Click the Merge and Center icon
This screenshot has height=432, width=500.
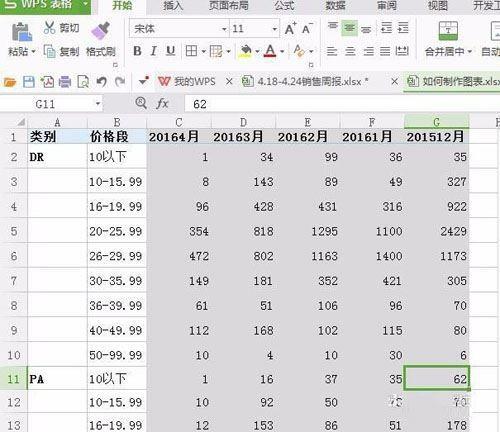[x=448, y=31]
